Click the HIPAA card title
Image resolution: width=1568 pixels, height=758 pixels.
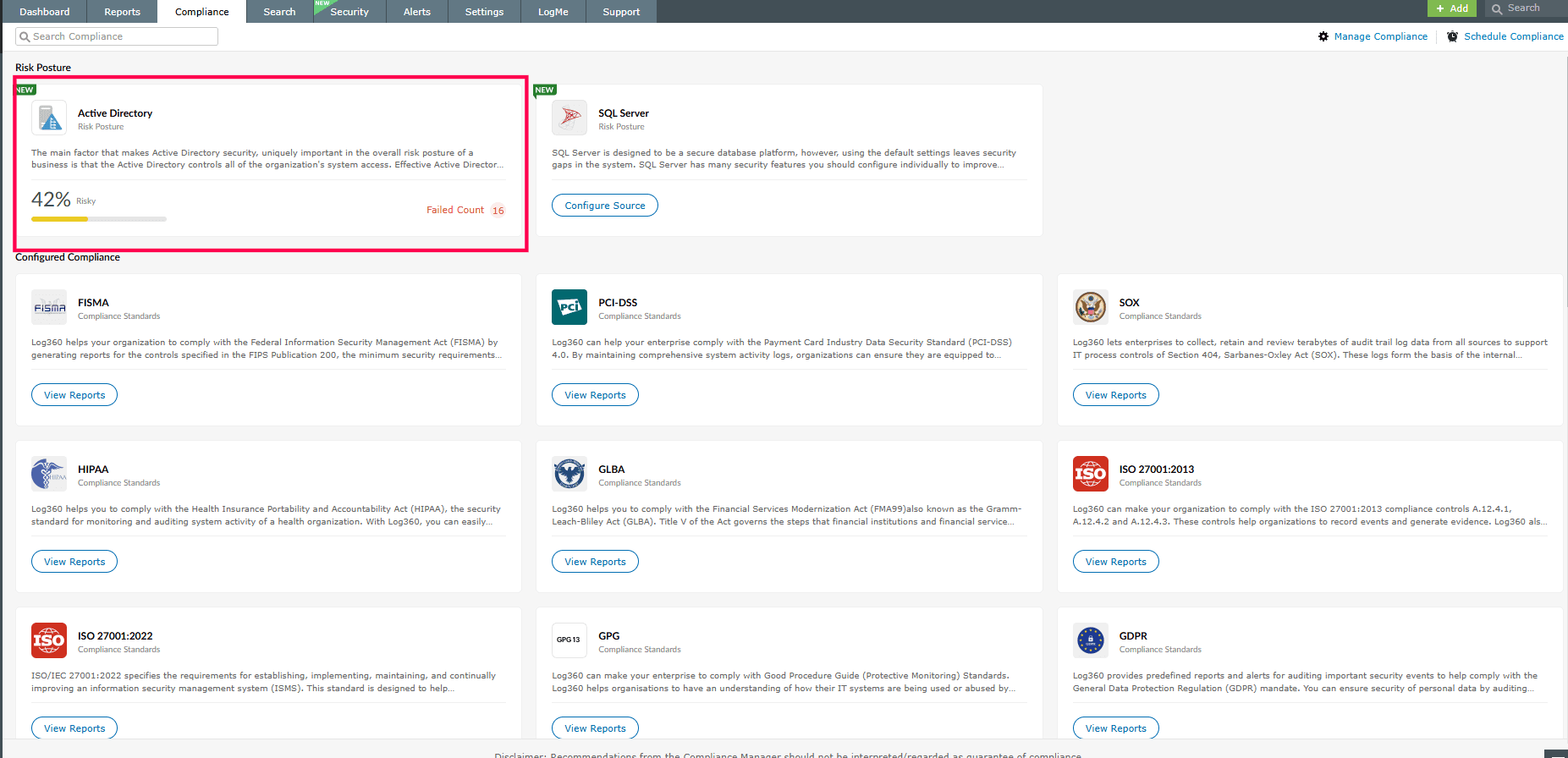click(x=93, y=470)
